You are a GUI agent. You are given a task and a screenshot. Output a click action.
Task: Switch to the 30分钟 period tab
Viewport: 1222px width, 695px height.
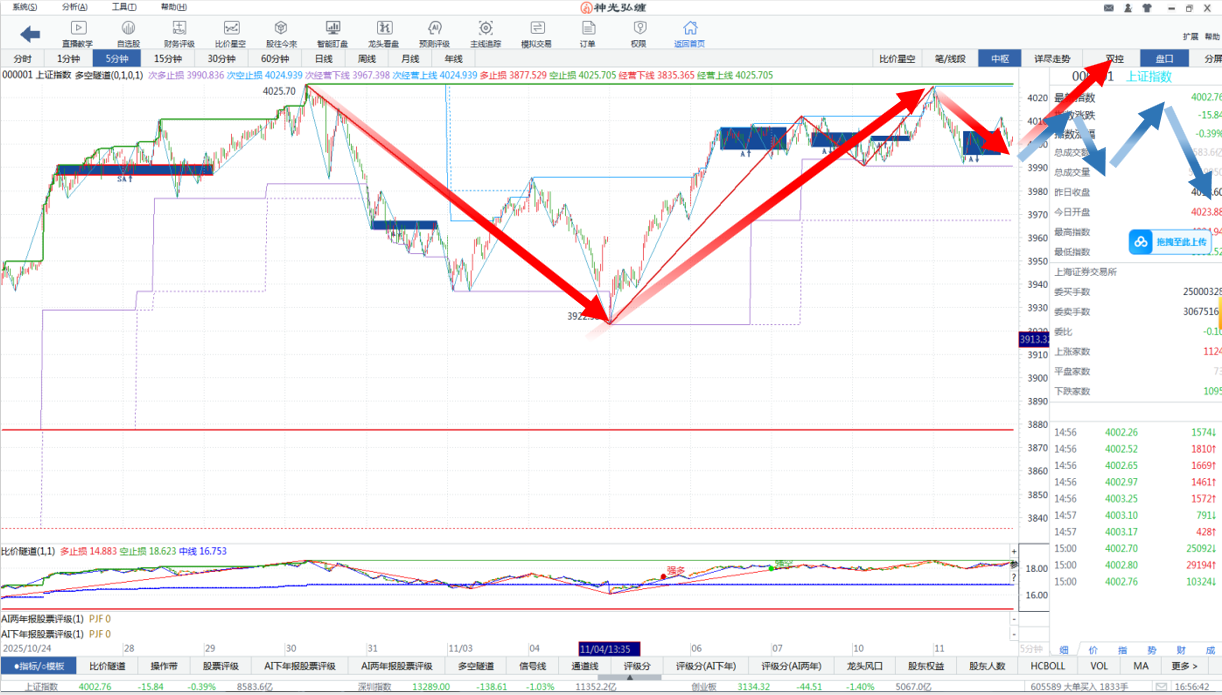pyautogui.click(x=221, y=59)
